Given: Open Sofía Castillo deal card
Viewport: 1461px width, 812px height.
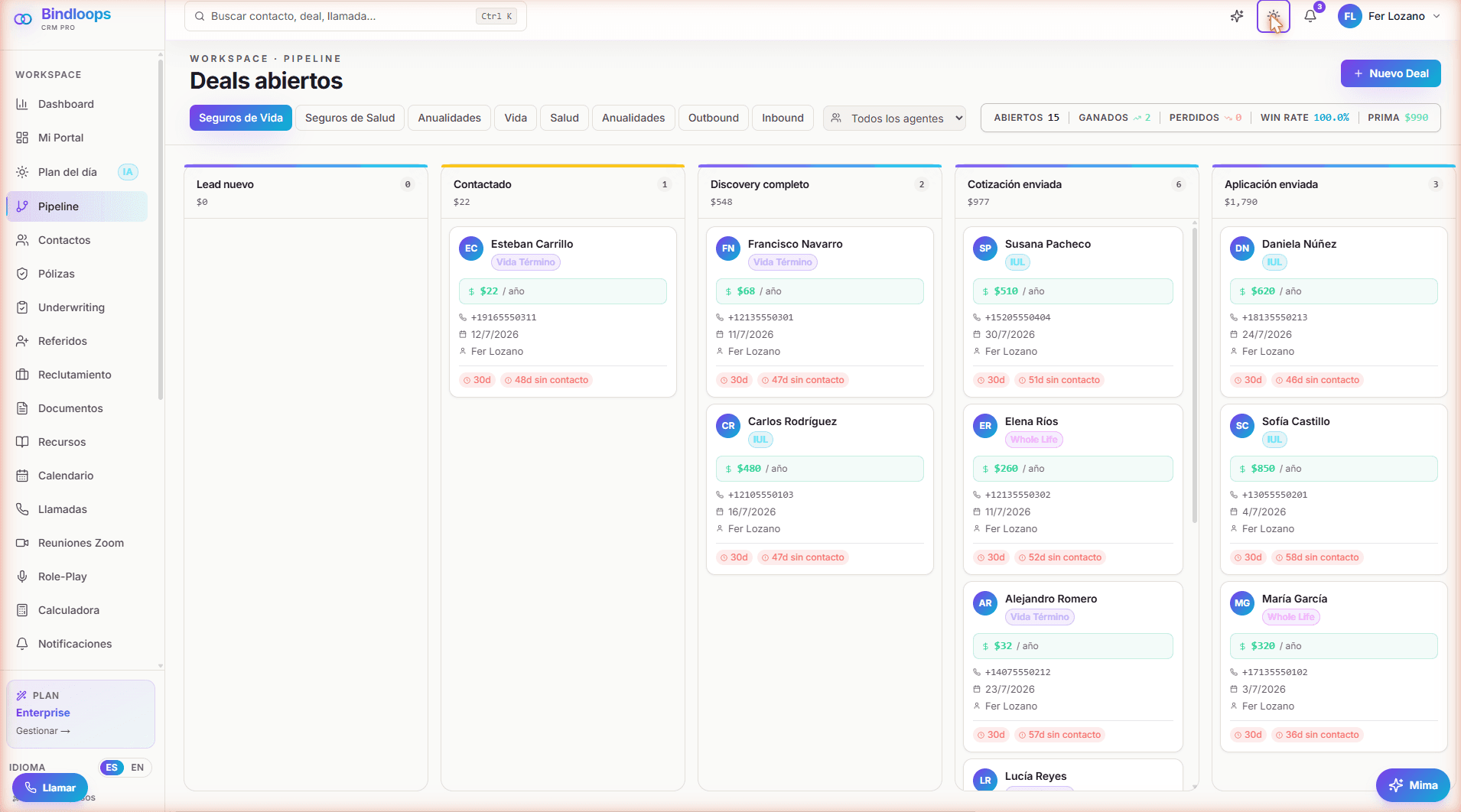Looking at the screenshot, I should [x=1334, y=489].
